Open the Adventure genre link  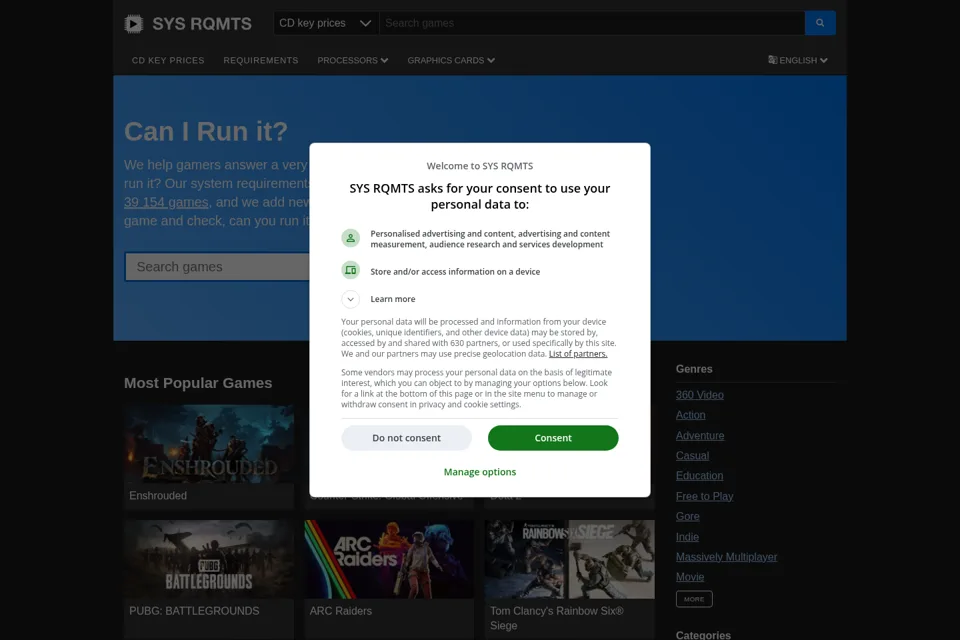[x=700, y=435]
